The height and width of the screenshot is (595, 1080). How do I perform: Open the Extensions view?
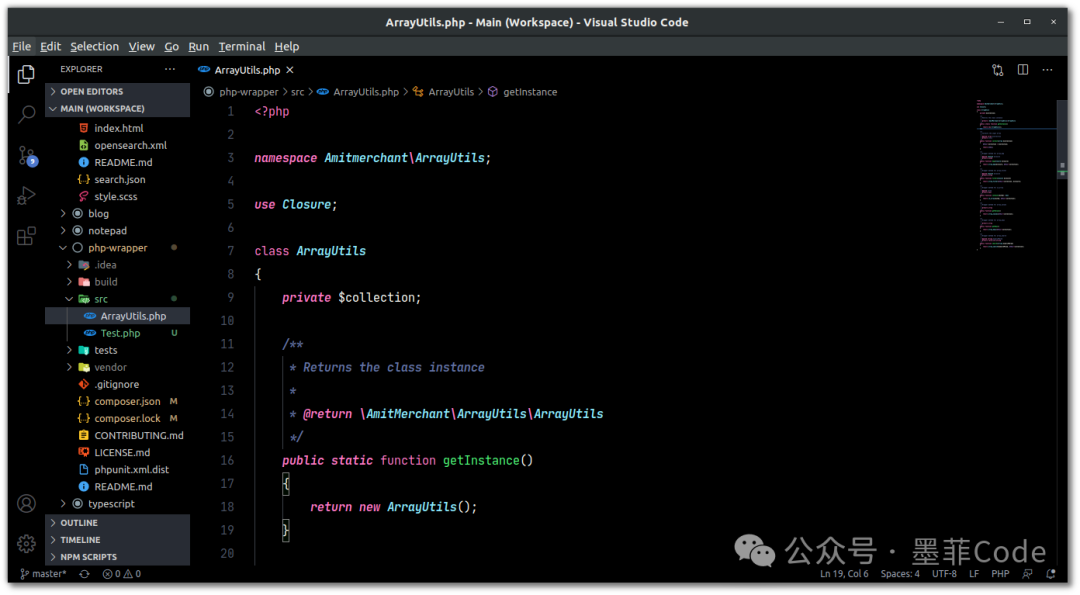click(27, 236)
